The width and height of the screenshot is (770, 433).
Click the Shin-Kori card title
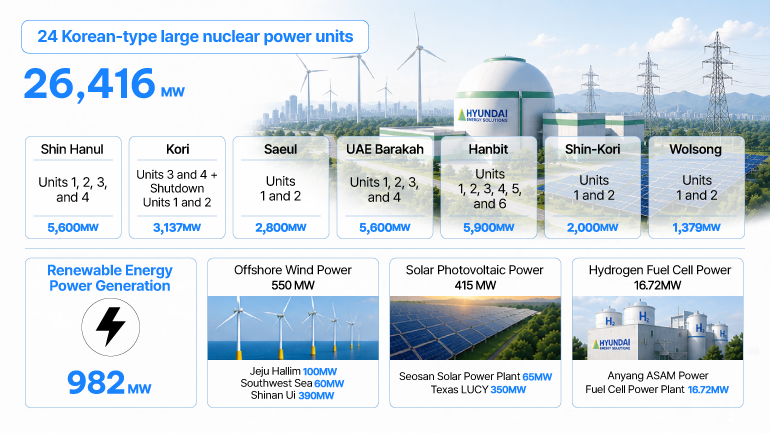tap(592, 149)
